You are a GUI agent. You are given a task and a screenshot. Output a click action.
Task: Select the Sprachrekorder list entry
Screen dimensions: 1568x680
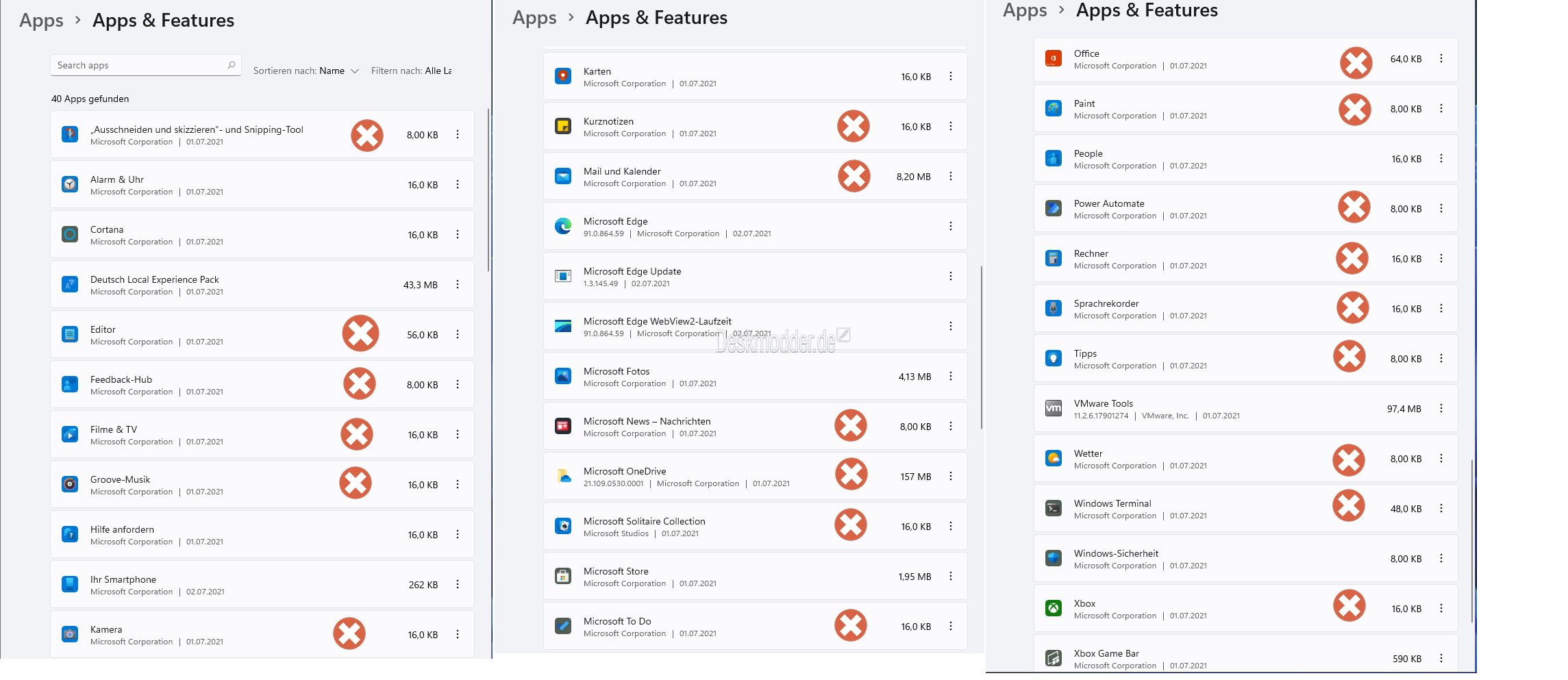(x=1245, y=308)
